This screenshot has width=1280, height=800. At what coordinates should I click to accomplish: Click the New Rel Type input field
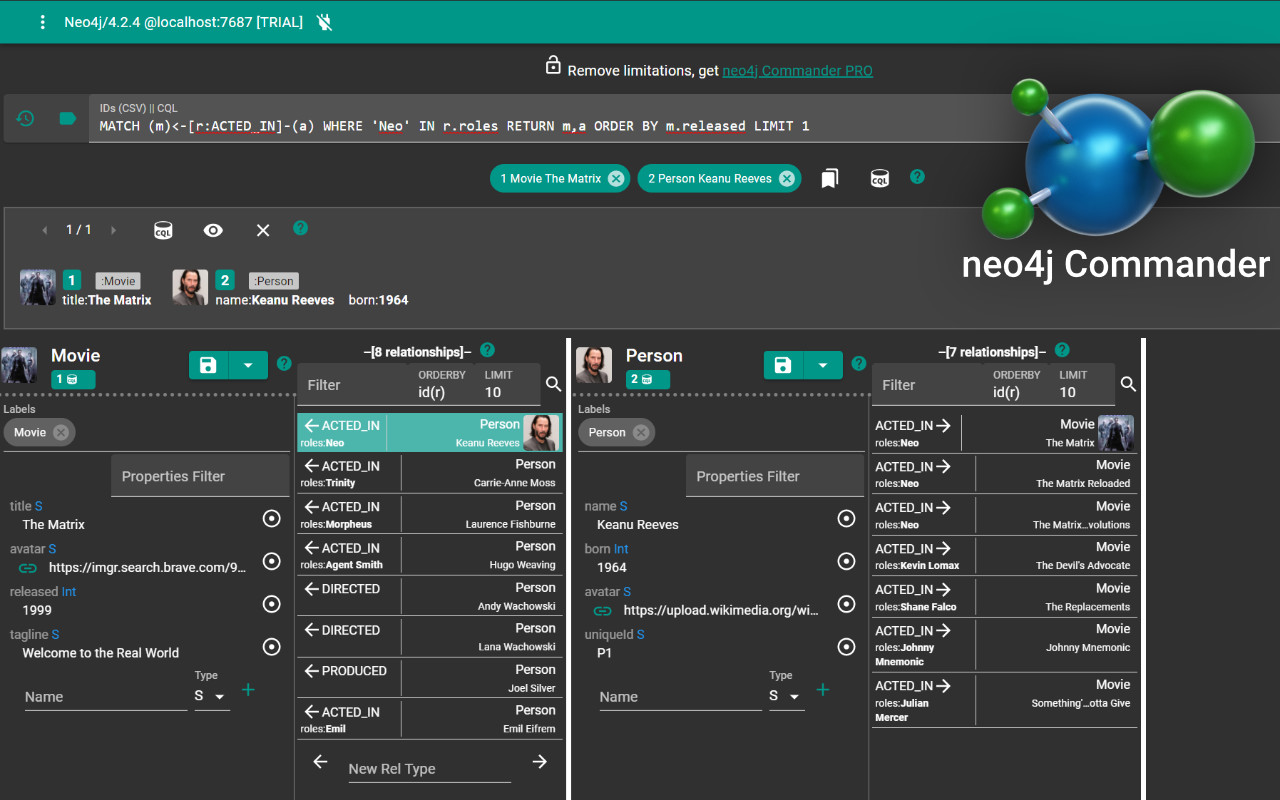click(429, 768)
